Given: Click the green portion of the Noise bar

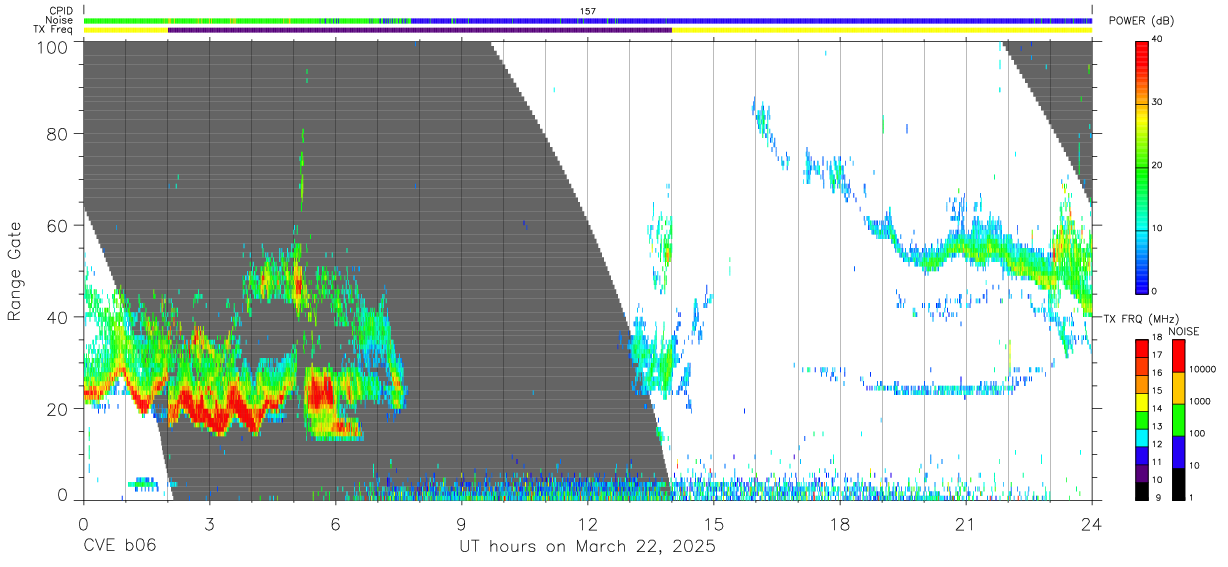Looking at the screenshot, I should click(245, 20).
